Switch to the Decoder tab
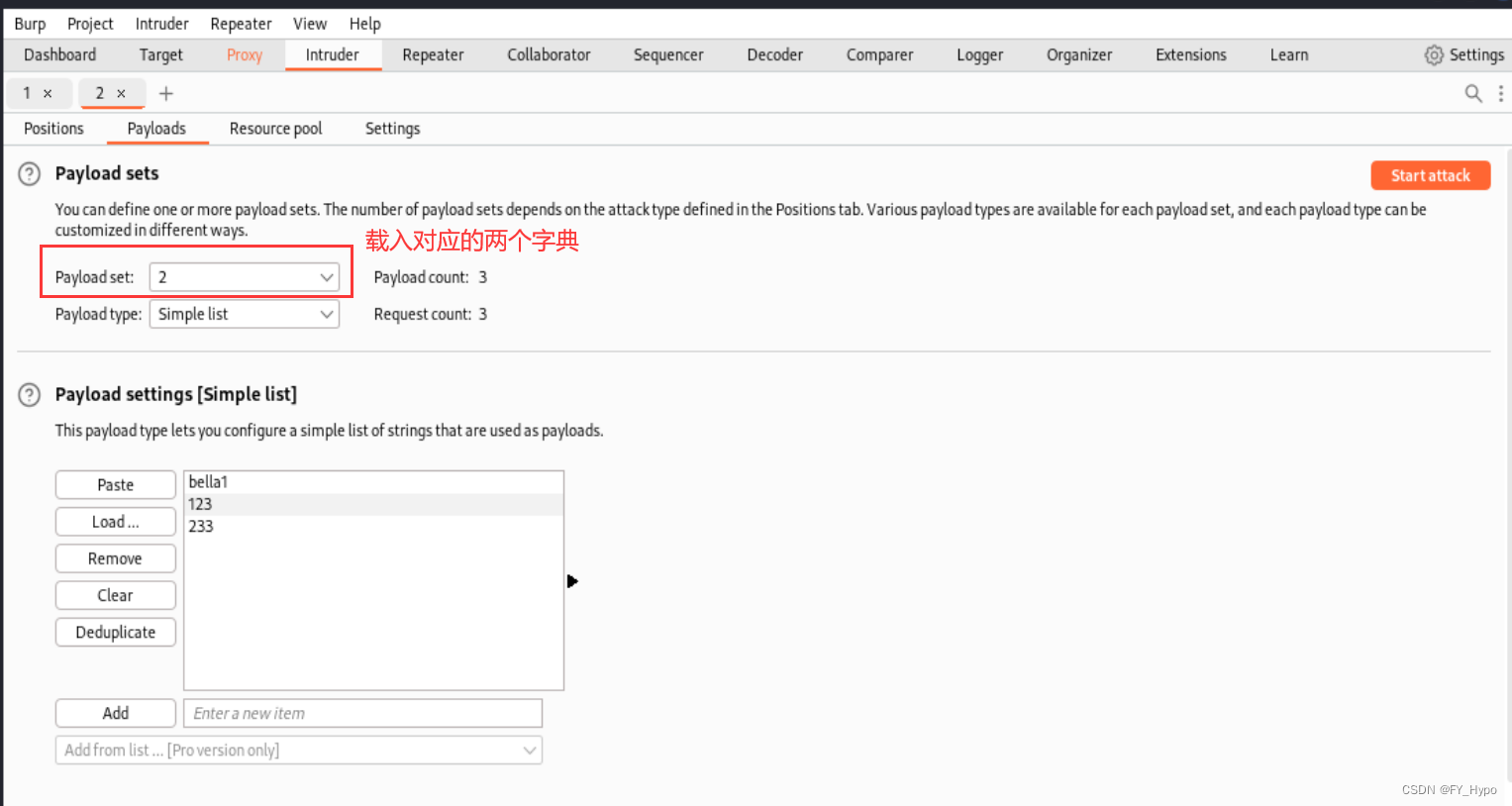 pos(774,55)
